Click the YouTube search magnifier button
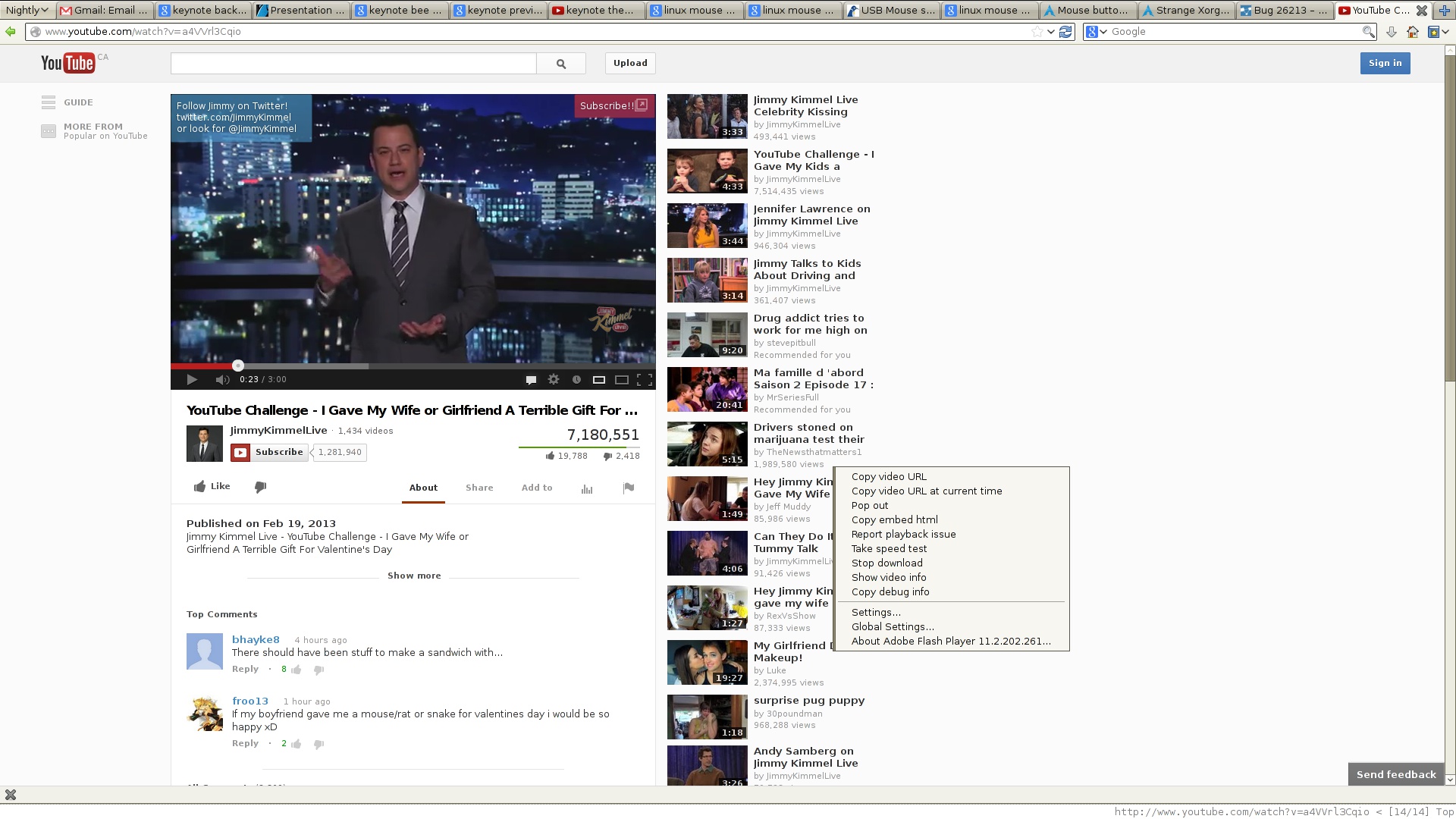 [x=561, y=64]
